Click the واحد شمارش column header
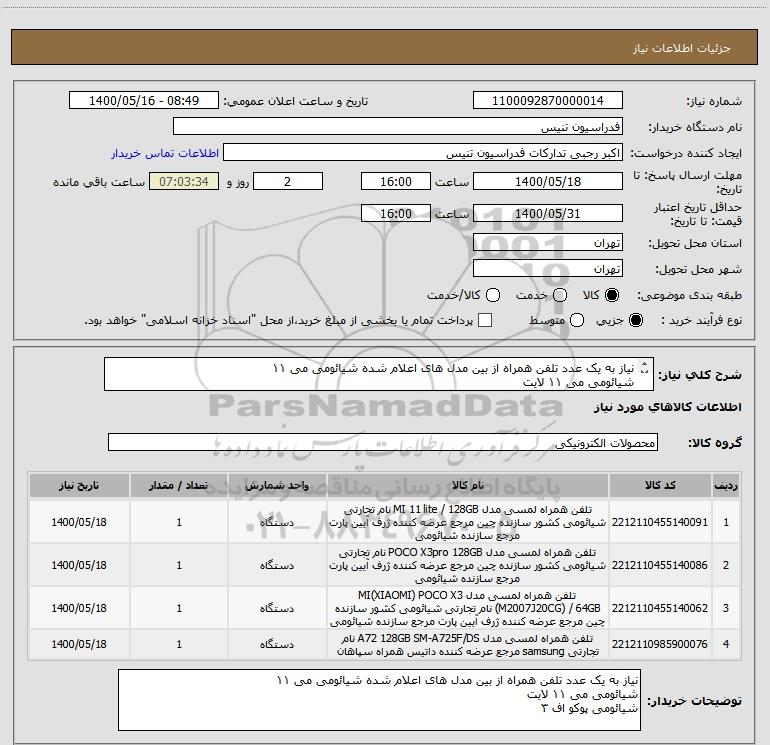770x745 pixels. click(x=277, y=485)
